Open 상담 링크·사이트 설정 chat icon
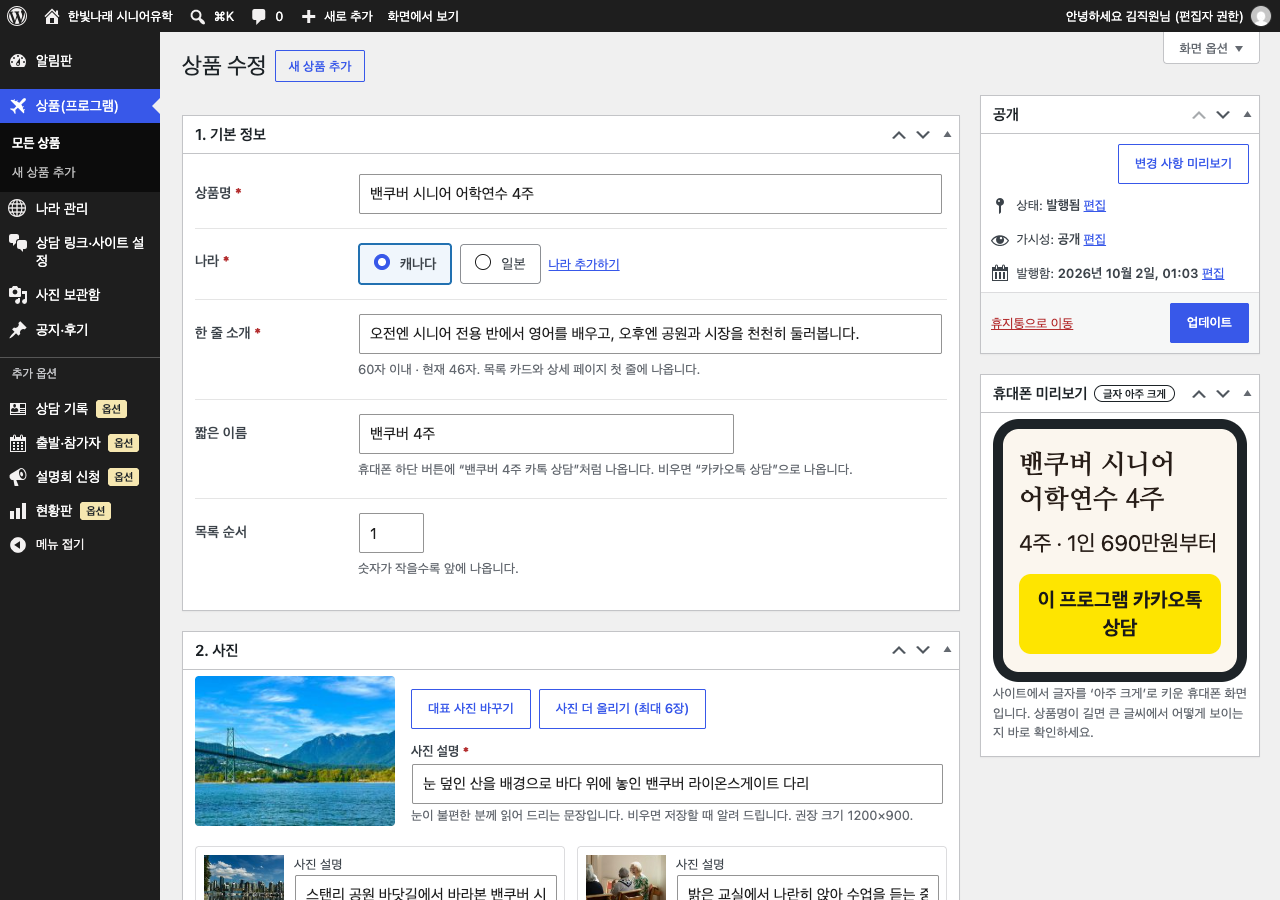1280x900 pixels. coord(18,243)
